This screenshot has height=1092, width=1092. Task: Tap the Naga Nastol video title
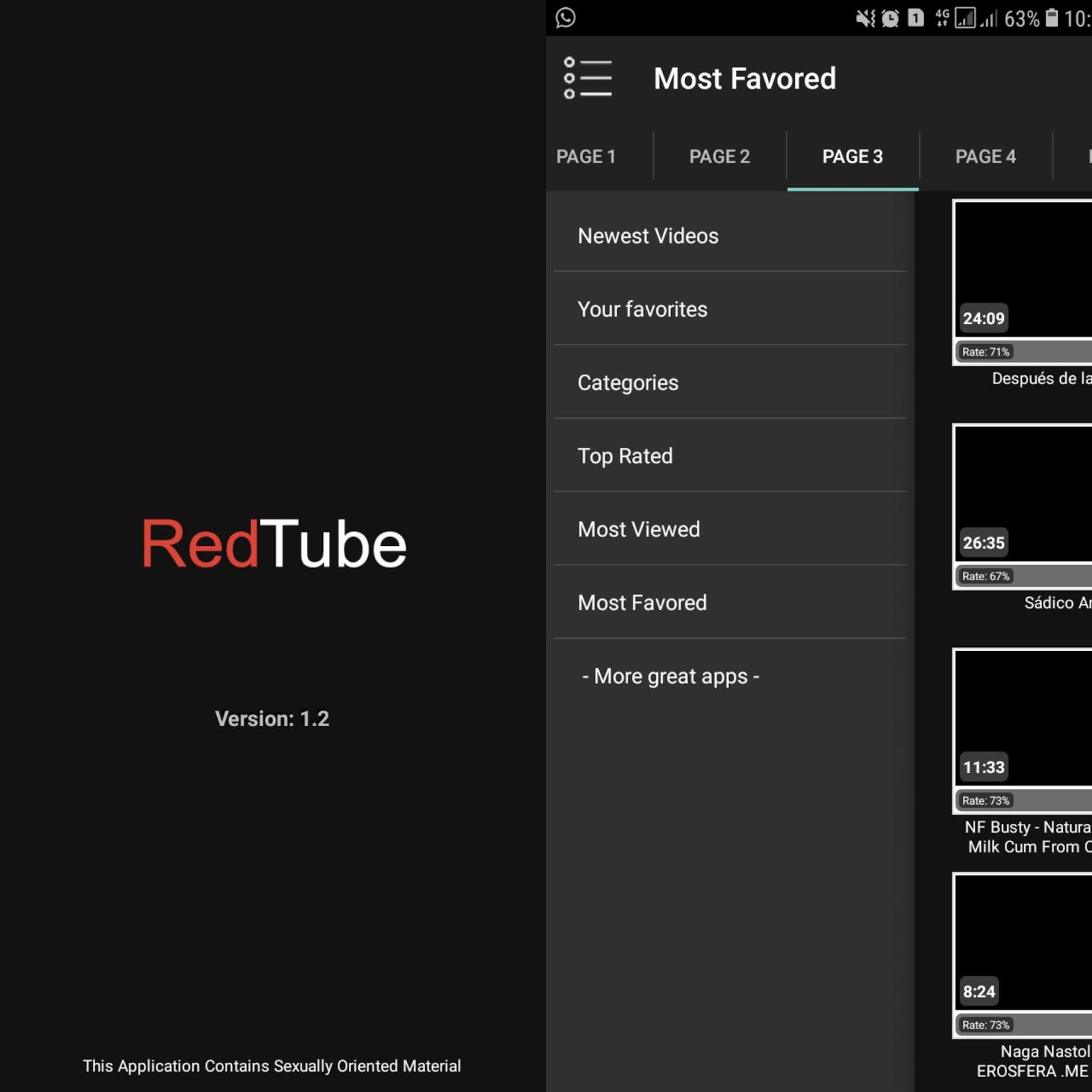[1034, 1061]
